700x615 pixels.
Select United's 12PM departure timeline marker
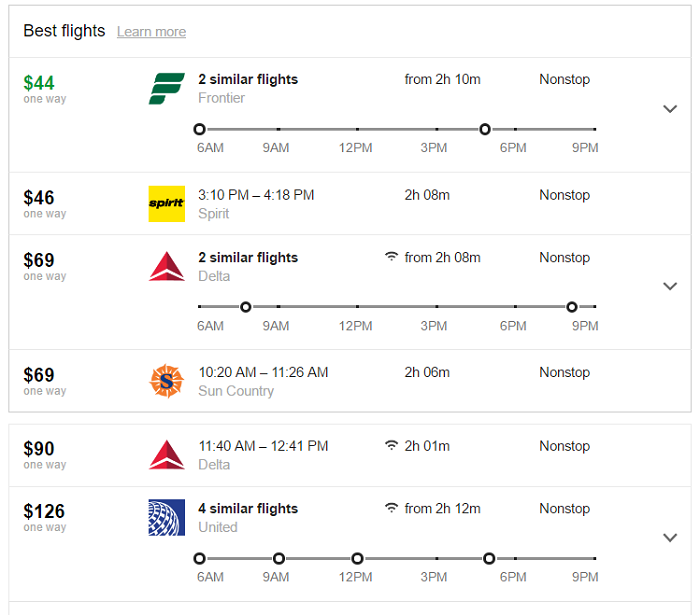[357, 558]
